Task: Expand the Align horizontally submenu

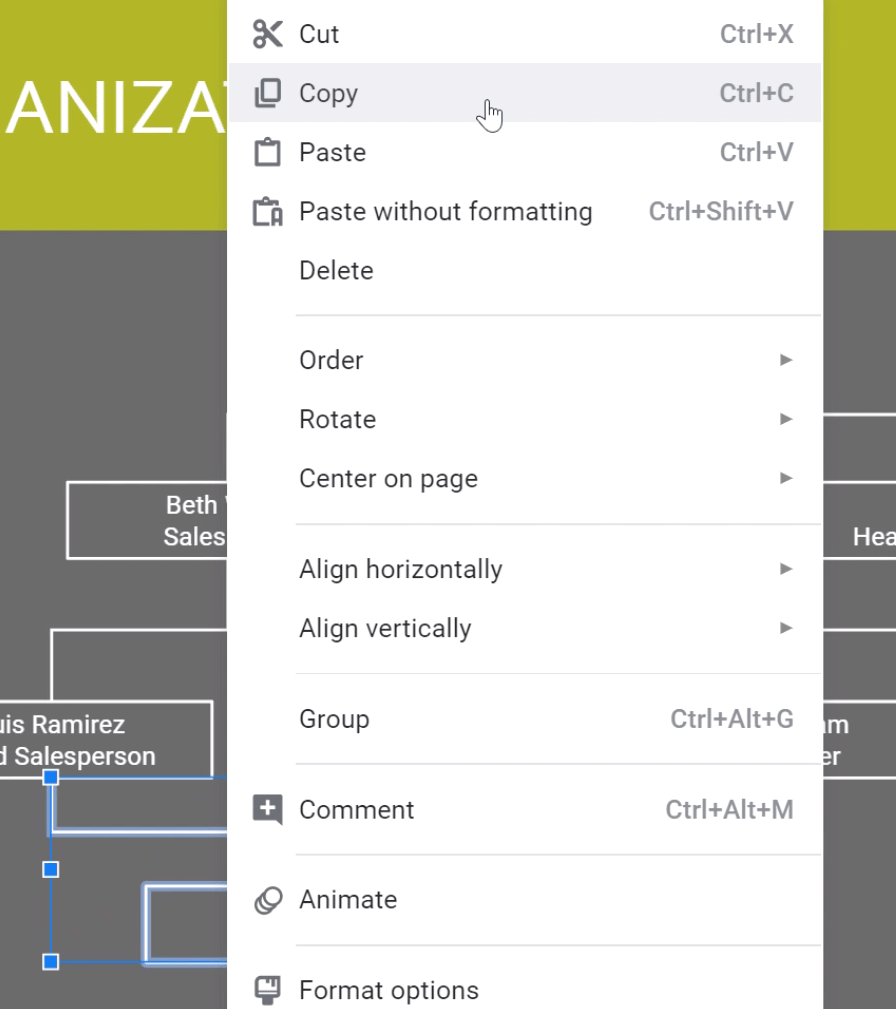Action: point(785,568)
